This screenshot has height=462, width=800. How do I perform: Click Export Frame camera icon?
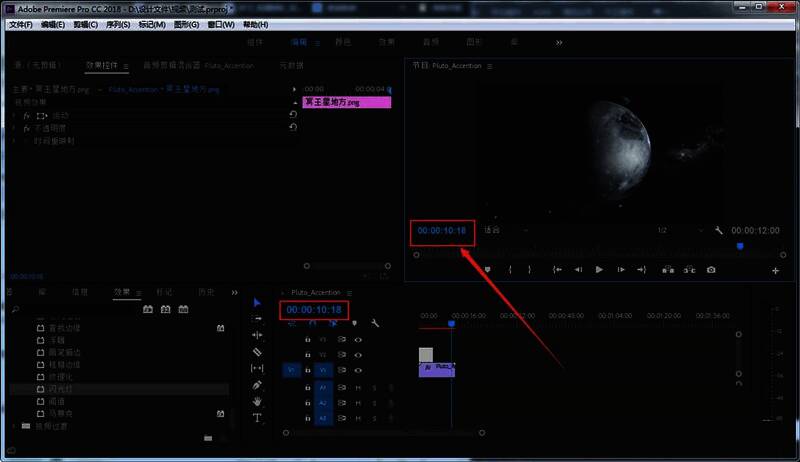(711, 269)
